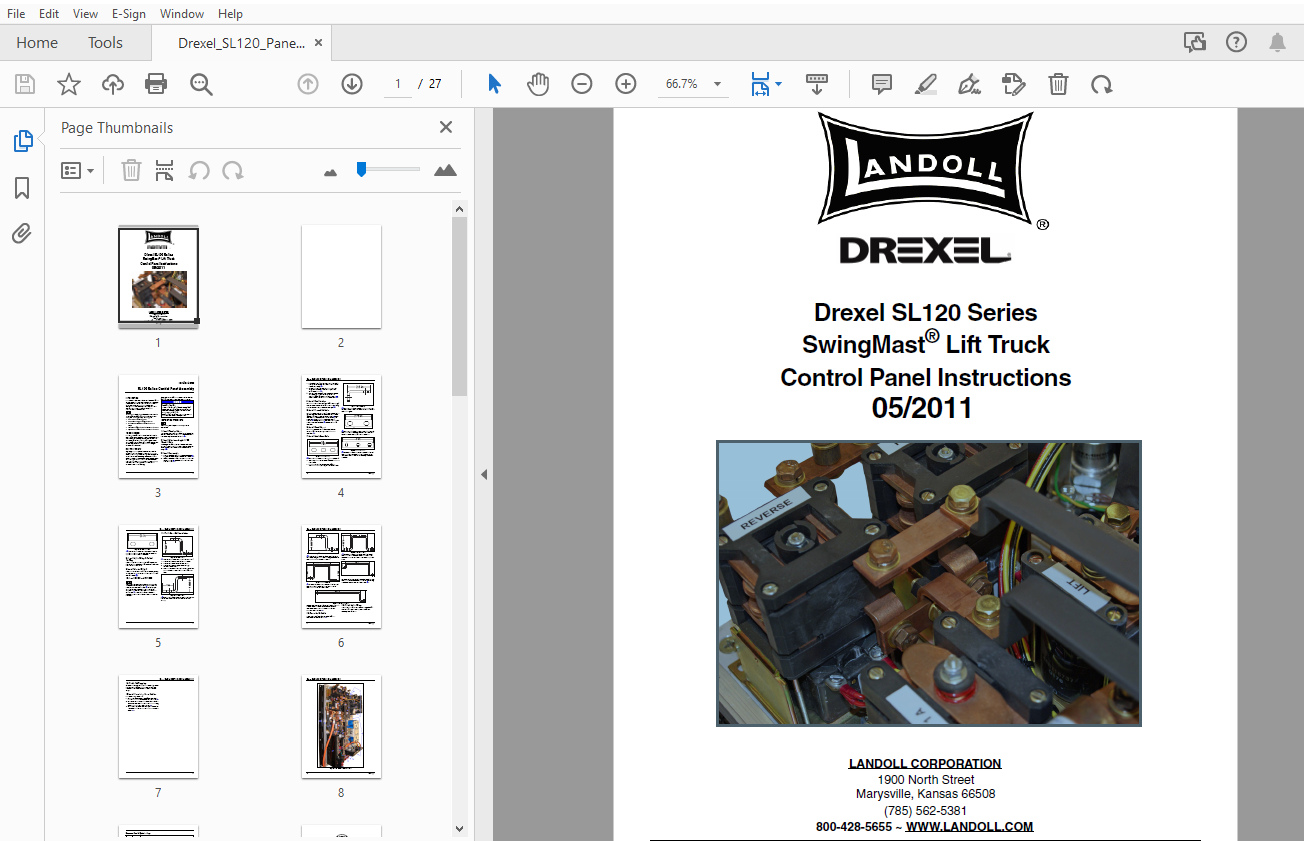The height and width of the screenshot is (841, 1304).
Task: Open the Help menu
Action: tap(230, 14)
